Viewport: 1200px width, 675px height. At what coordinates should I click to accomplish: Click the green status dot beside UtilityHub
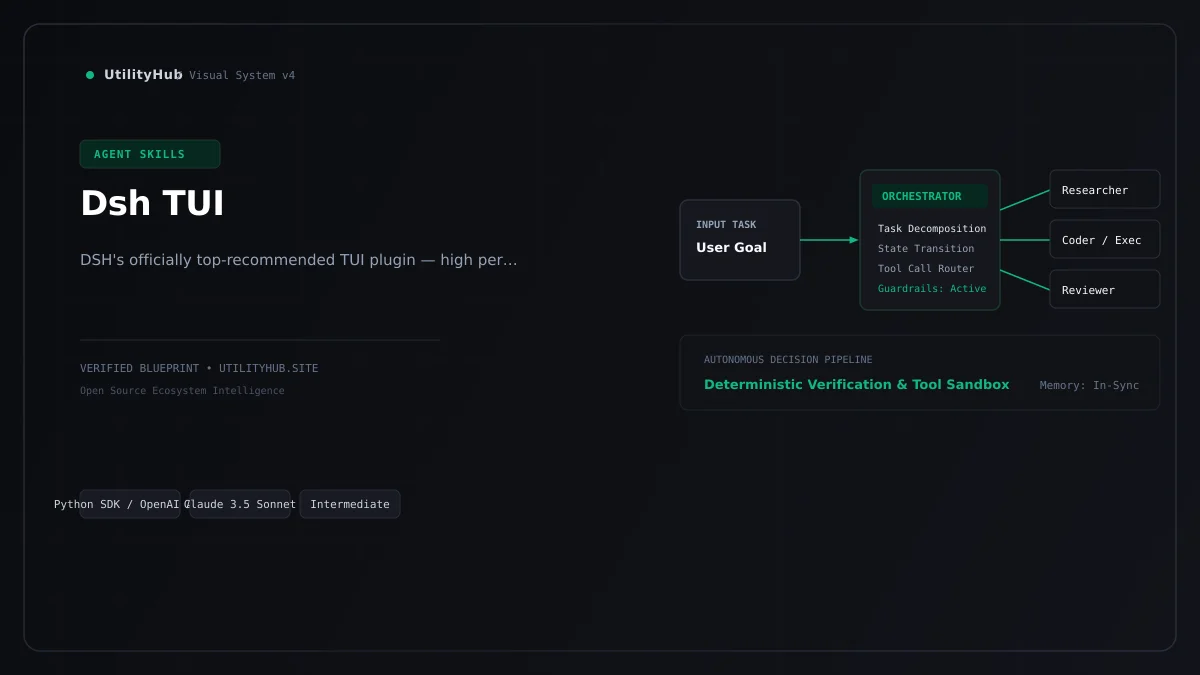[90, 75]
